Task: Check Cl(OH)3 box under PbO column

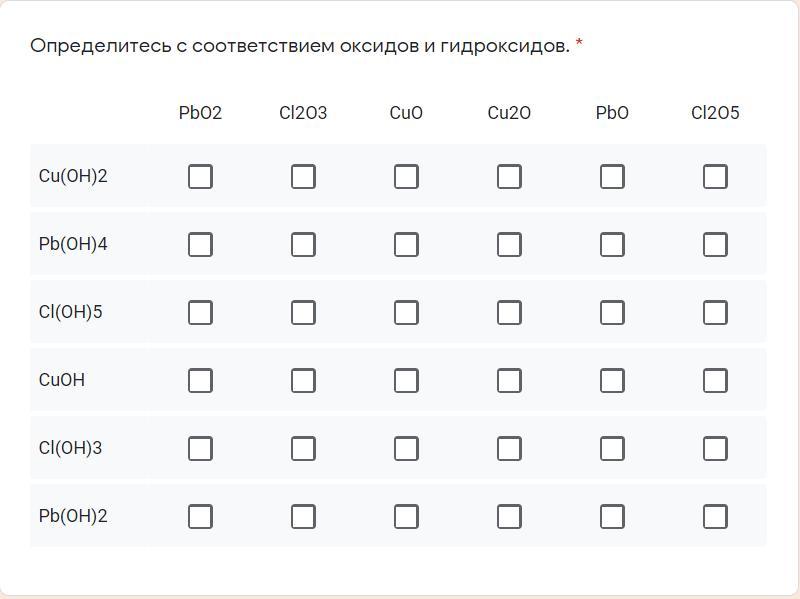Action: [x=612, y=449]
